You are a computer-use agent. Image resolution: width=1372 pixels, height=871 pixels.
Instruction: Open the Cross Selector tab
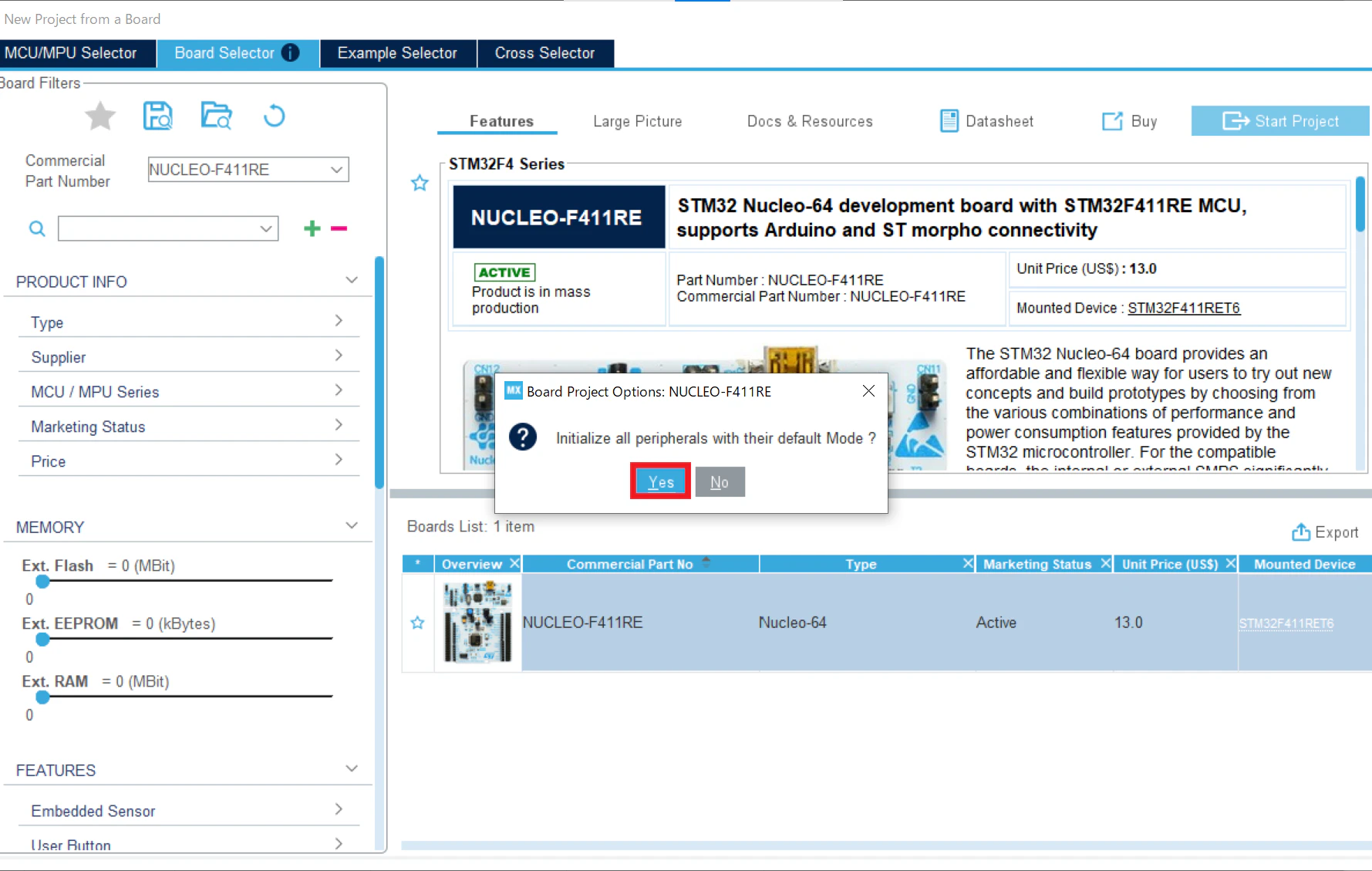click(545, 53)
